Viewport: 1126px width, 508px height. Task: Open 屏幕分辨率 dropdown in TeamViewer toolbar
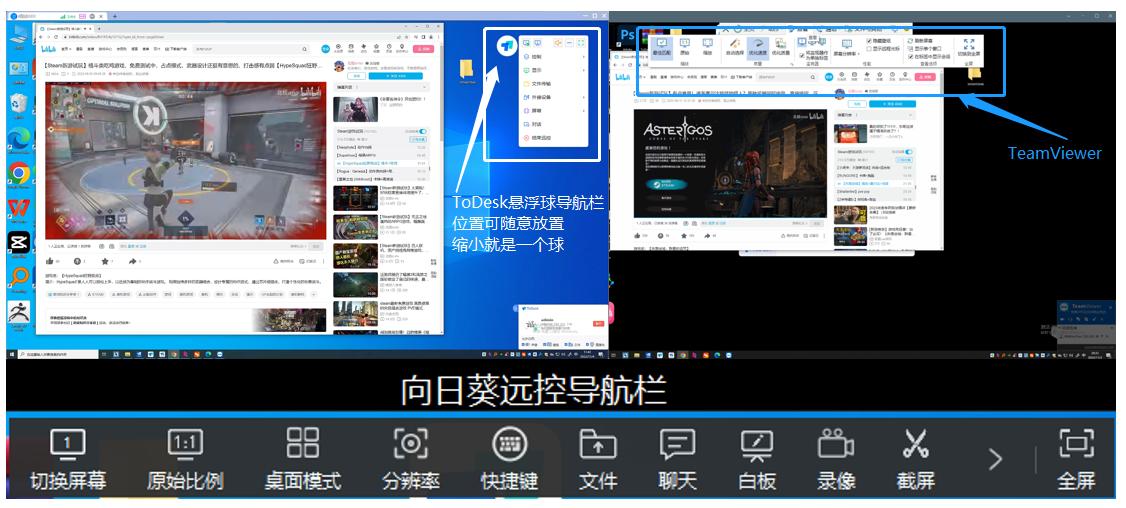[x=847, y=48]
